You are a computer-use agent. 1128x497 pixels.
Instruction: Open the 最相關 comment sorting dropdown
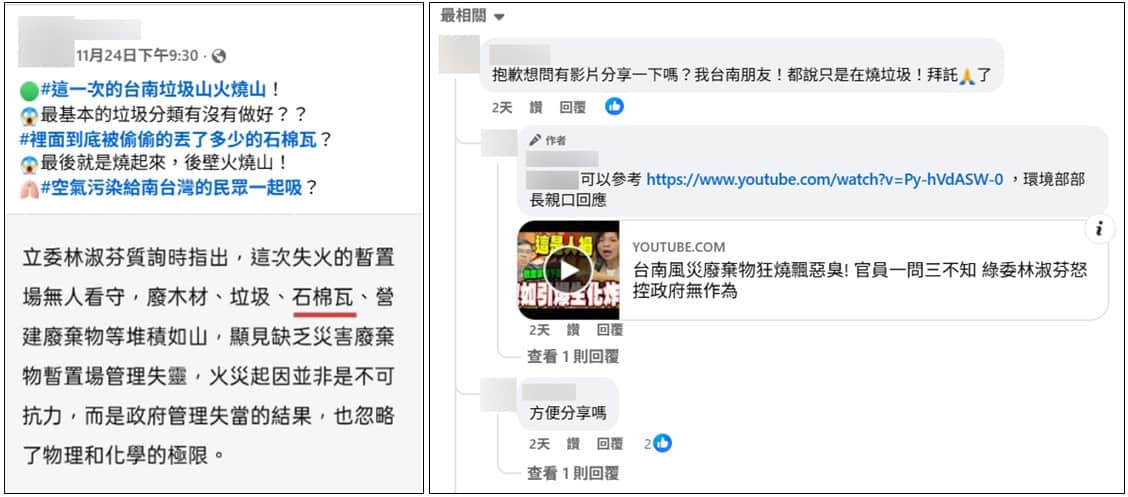(x=473, y=16)
